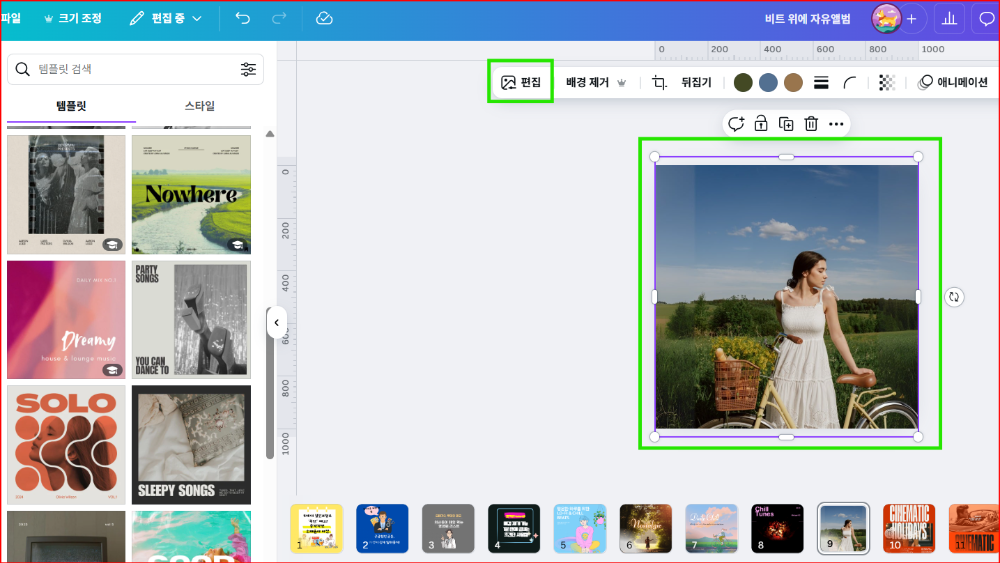
Task: Open the template search filter icon
Action: [x=248, y=69]
